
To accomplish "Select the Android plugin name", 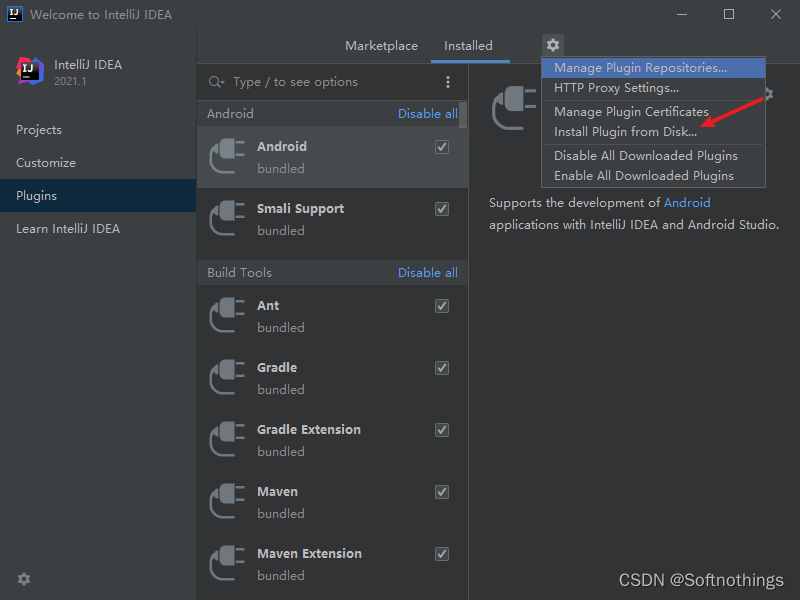I will tap(282, 146).
